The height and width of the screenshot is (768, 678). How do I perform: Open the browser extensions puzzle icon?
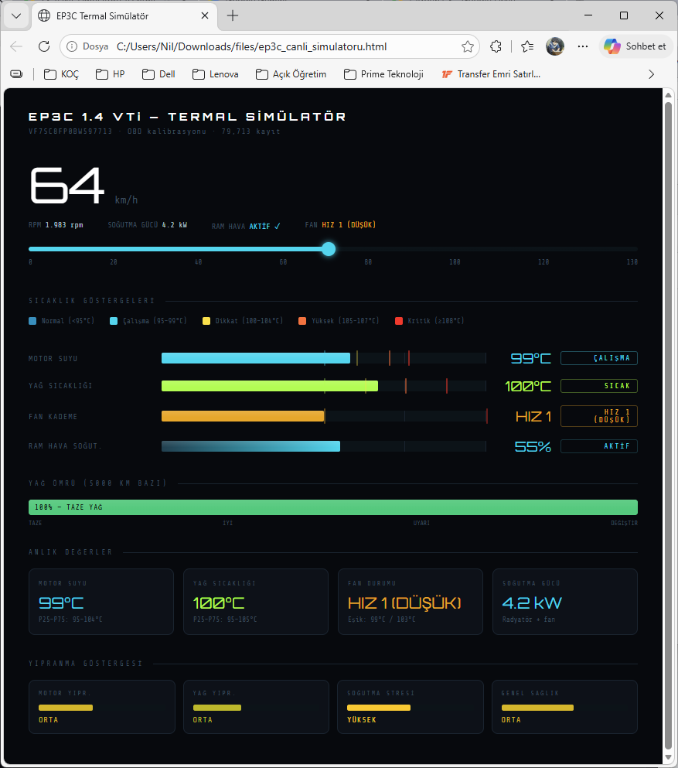tap(495, 46)
